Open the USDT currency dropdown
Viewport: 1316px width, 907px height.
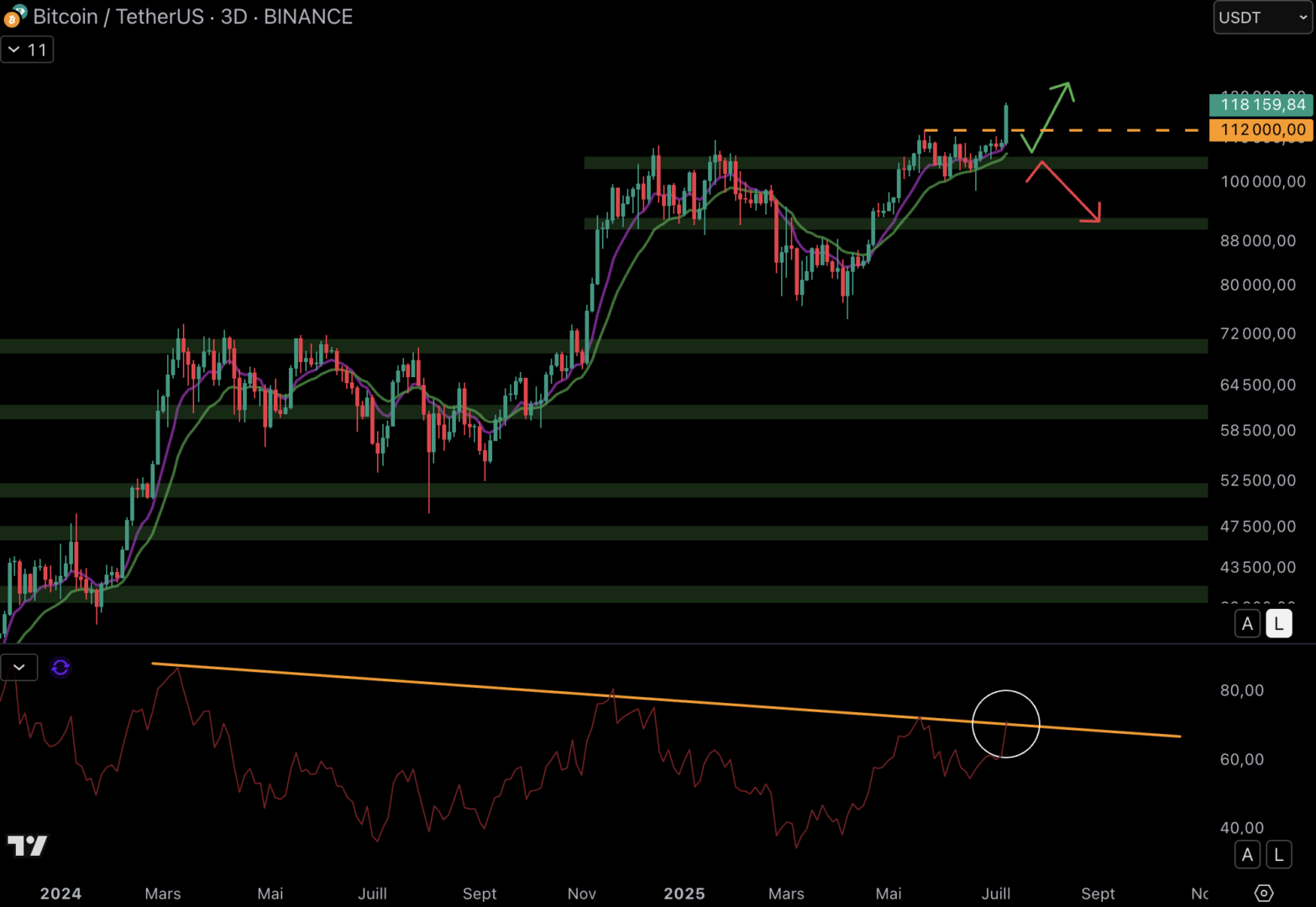pos(1262,17)
